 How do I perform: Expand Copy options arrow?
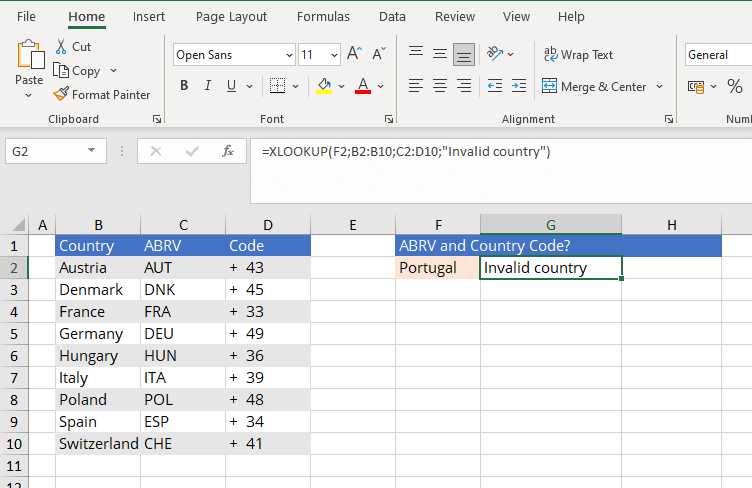click(x=114, y=70)
